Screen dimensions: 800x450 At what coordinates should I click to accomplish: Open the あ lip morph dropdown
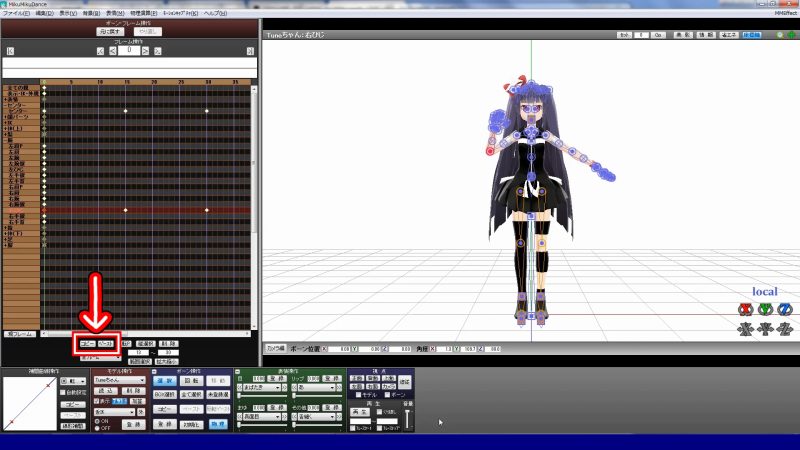[316, 388]
